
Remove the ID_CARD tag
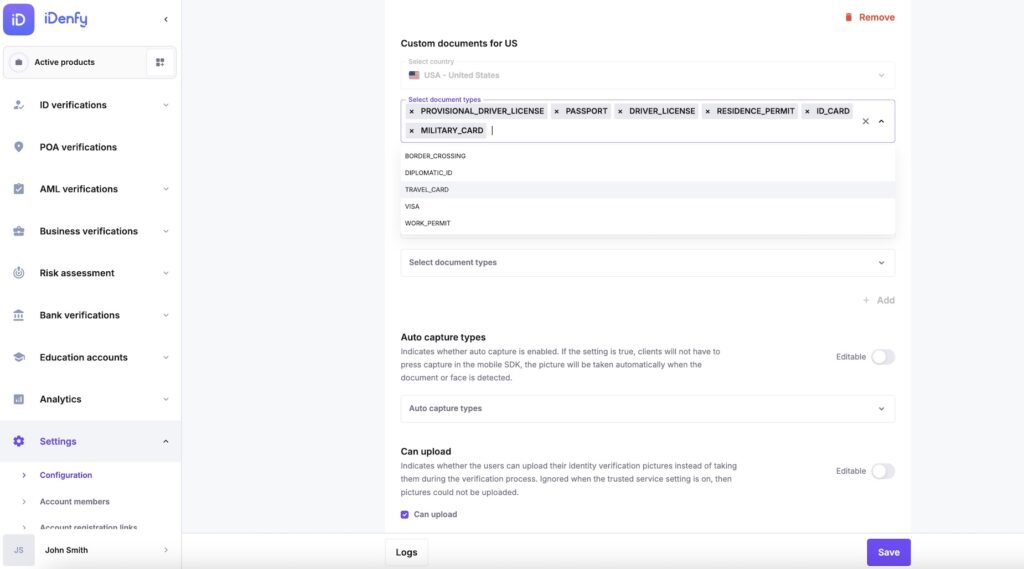coord(807,112)
